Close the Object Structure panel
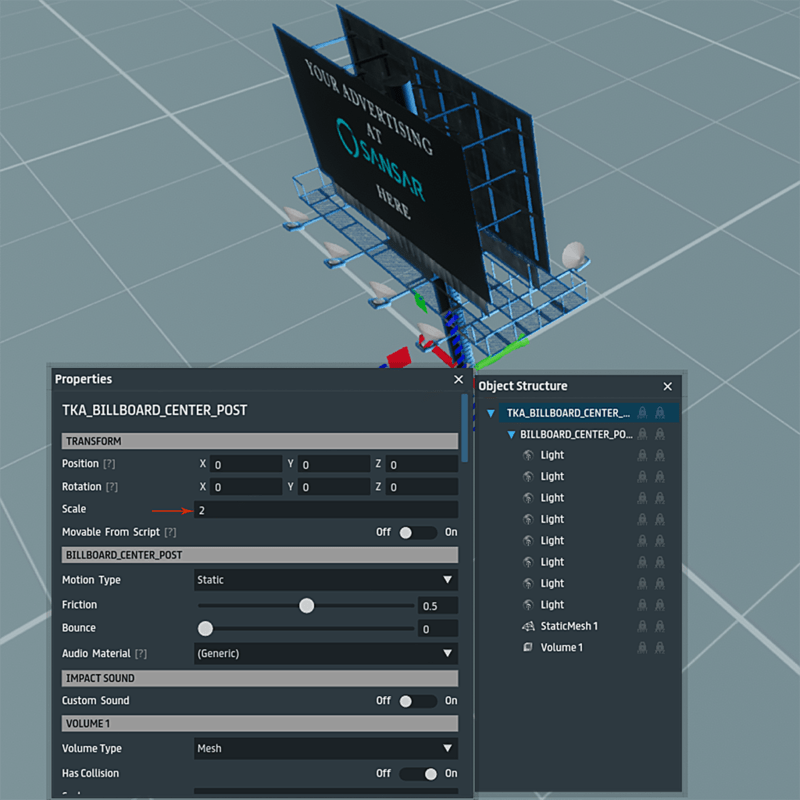800x800 pixels. pos(668,386)
